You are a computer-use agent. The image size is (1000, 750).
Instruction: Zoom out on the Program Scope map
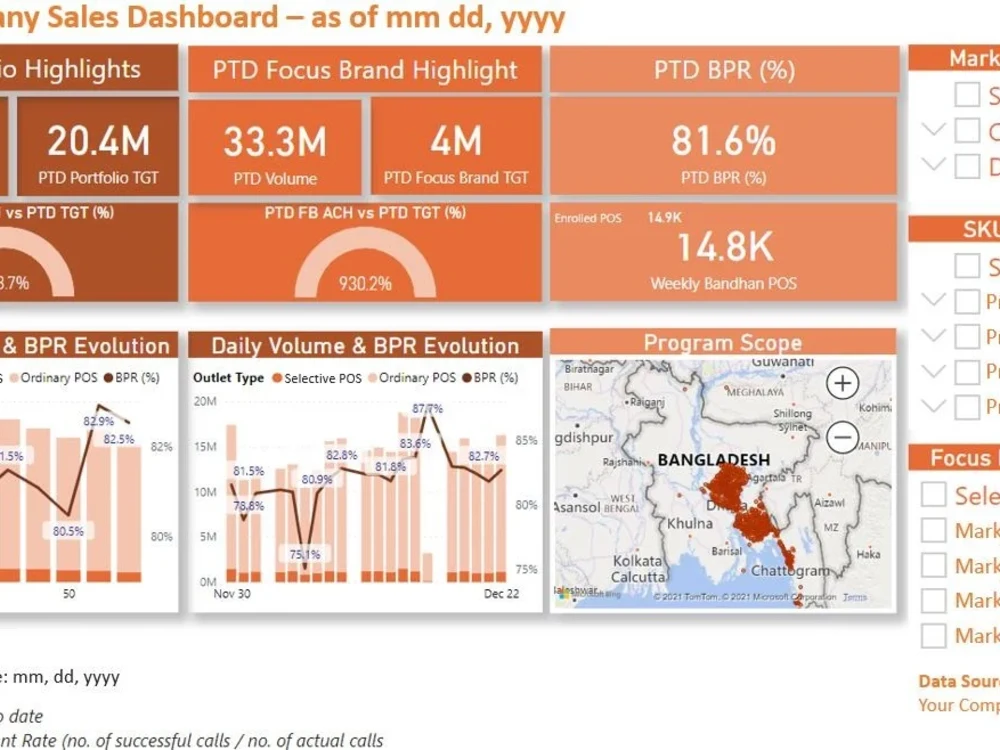(x=842, y=437)
